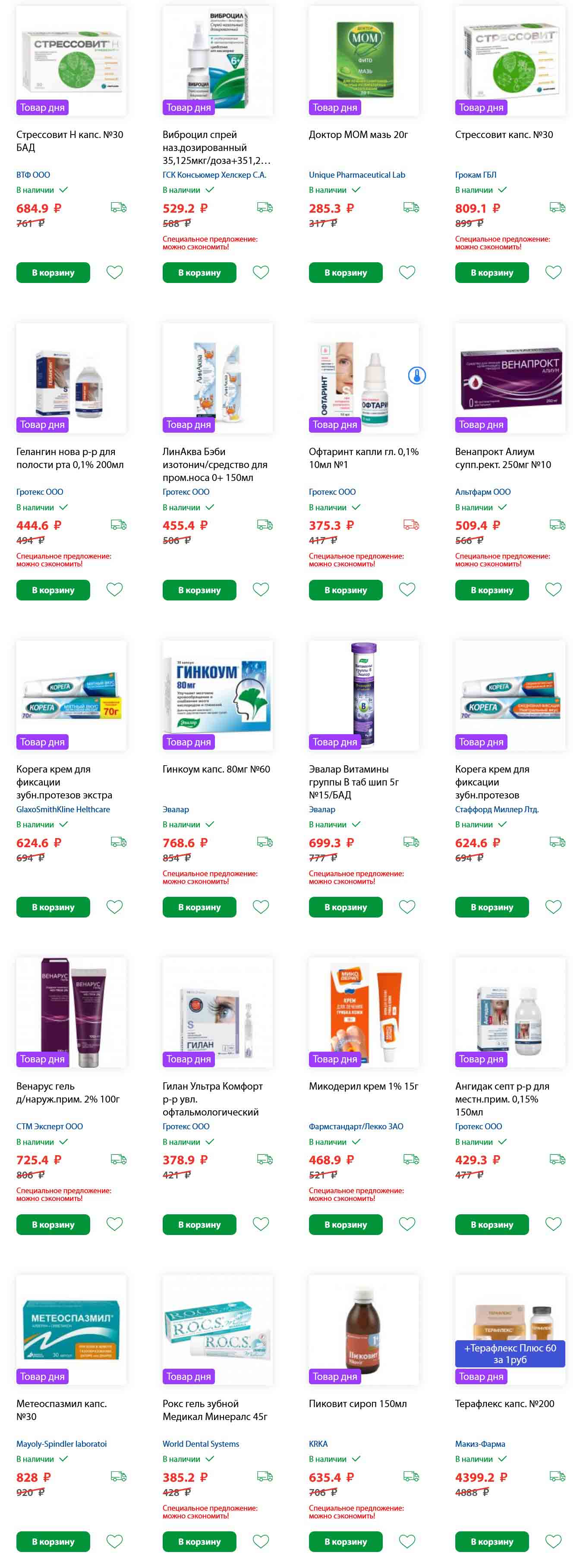
Task: Add Стрессовит Н to favorites heart
Action: (x=114, y=272)
